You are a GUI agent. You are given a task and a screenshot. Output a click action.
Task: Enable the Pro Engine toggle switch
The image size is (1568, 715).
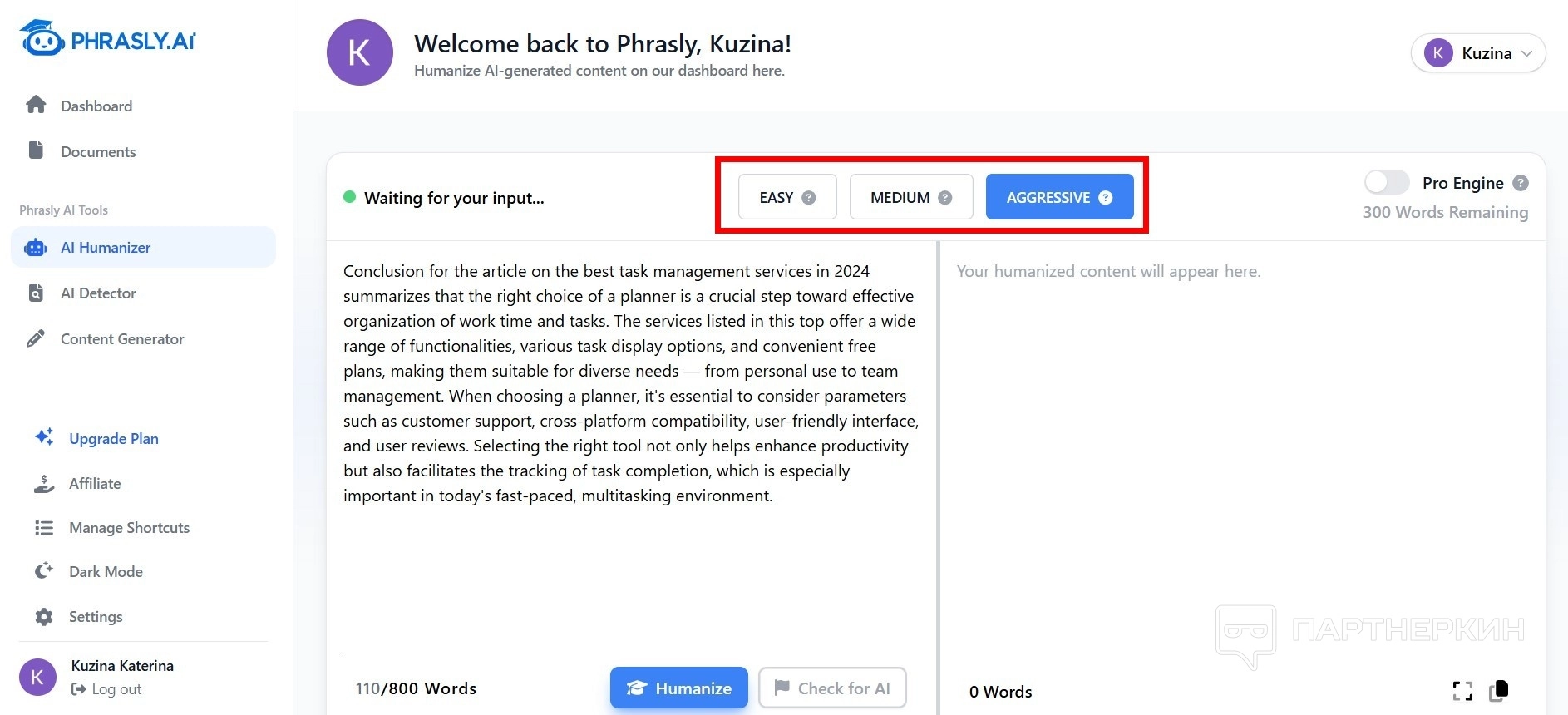(1387, 182)
